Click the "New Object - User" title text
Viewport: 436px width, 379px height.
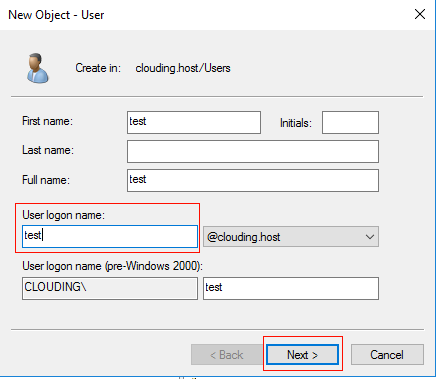(x=56, y=15)
